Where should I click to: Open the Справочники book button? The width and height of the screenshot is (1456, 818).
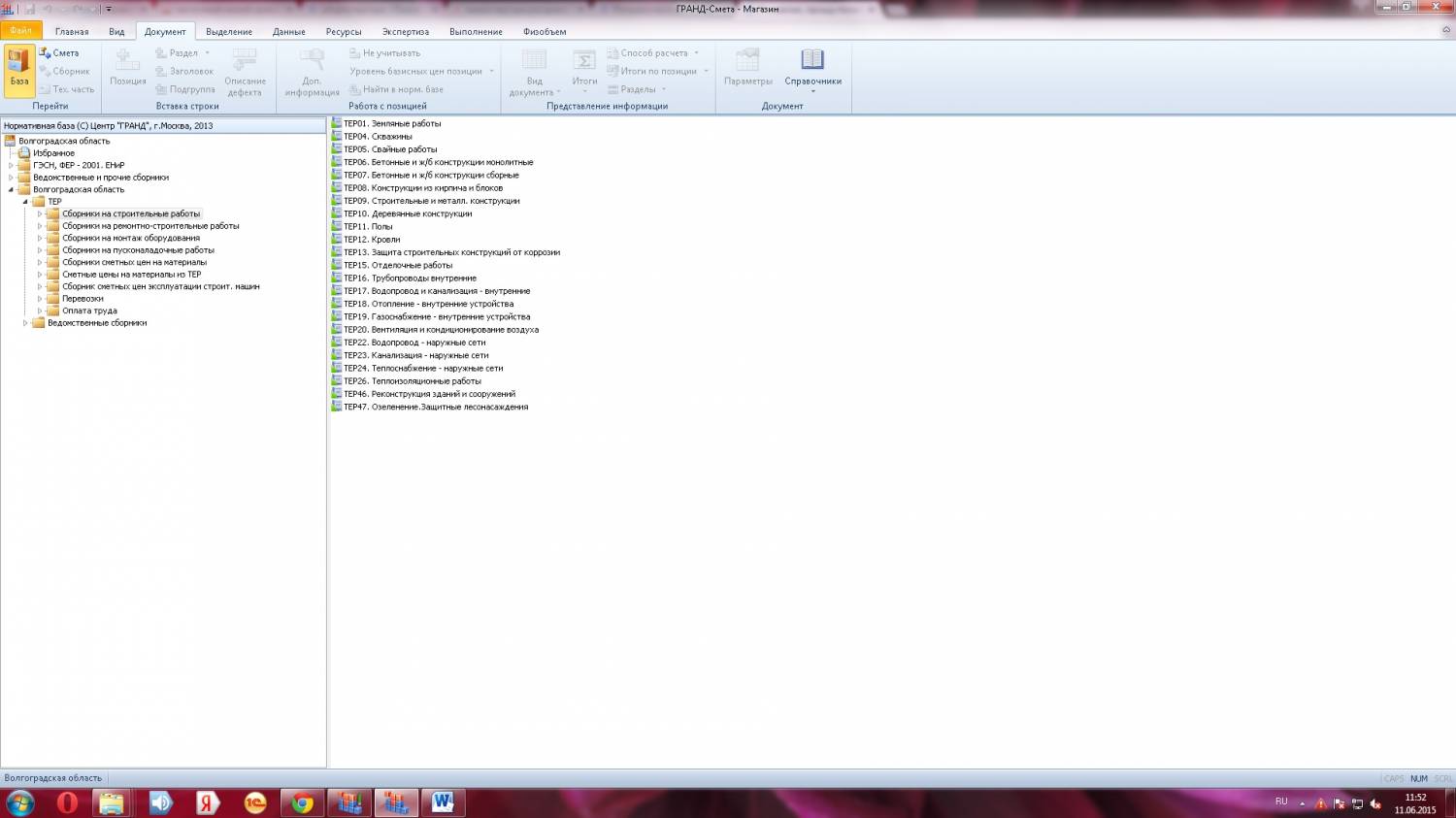point(812,69)
